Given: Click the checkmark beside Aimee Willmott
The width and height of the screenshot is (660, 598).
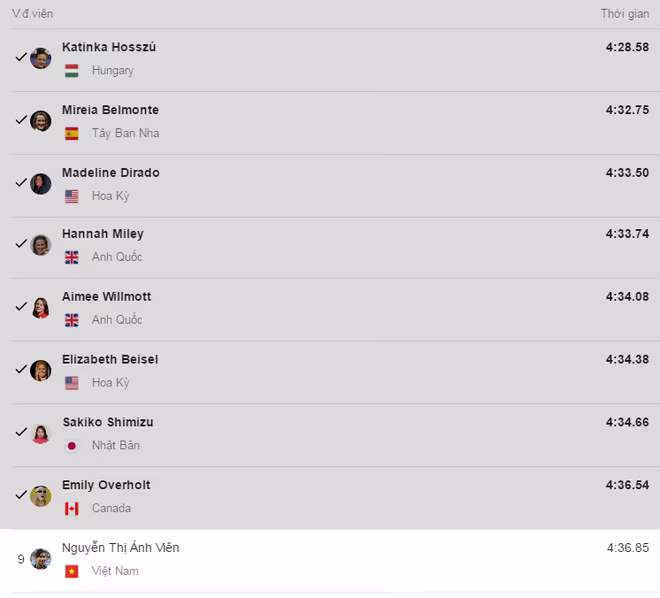Looking at the screenshot, I should coord(21,306).
